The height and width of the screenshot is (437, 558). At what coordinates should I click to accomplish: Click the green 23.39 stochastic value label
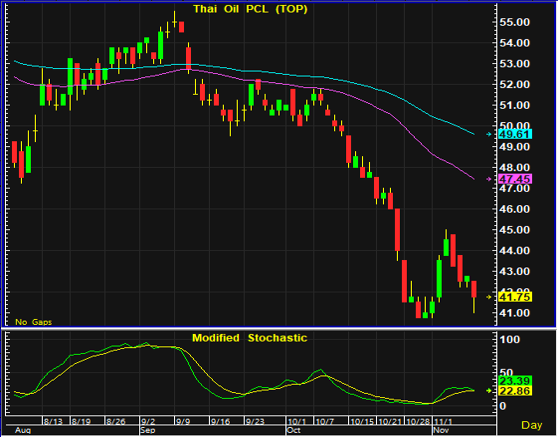[x=515, y=381]
